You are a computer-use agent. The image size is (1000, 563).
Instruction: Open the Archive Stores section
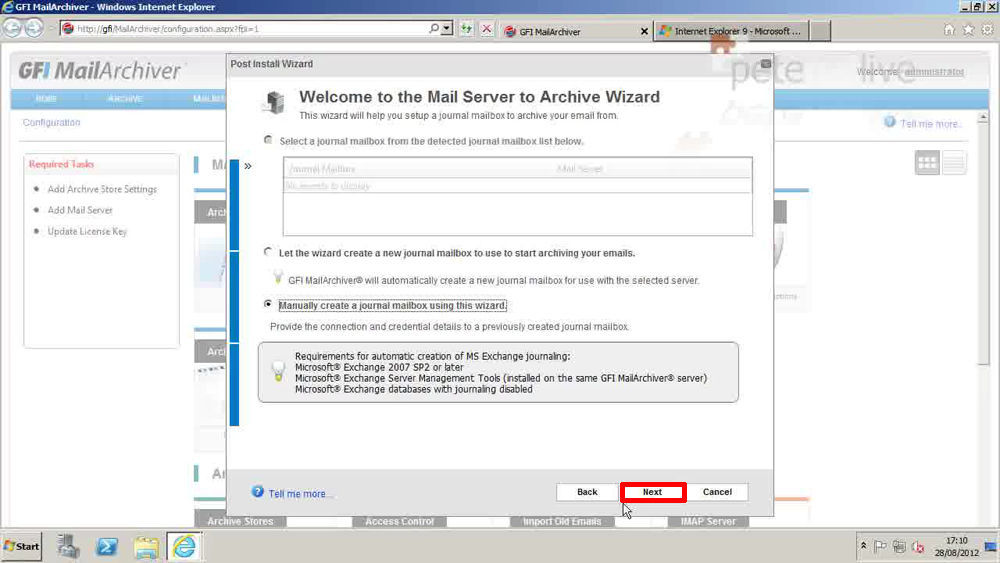240,521
